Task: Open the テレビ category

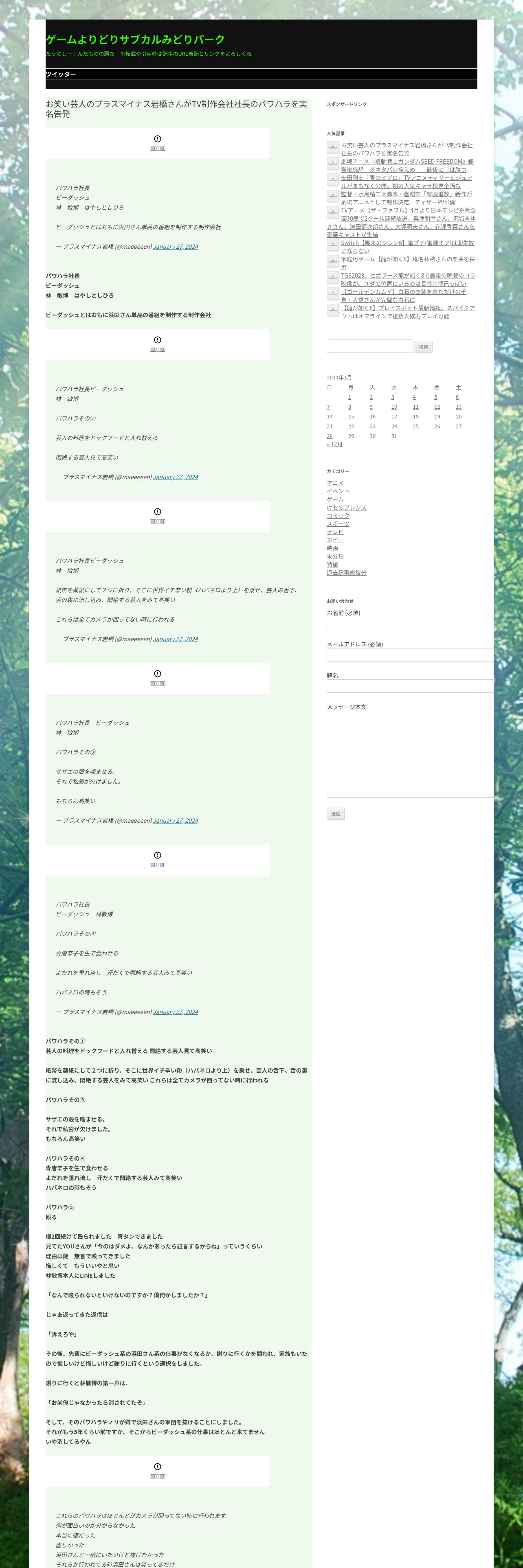Action: click(335, 532)
